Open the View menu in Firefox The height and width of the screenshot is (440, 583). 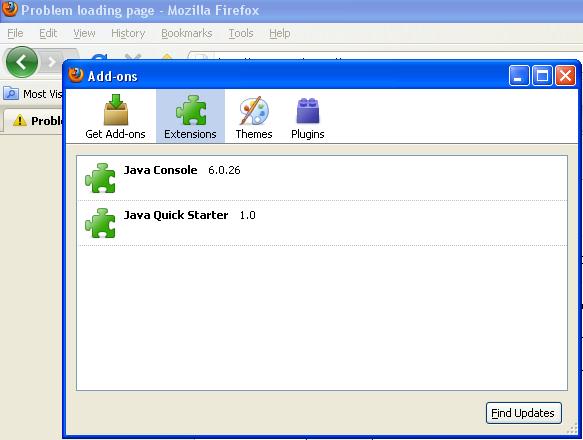point(84,33)
